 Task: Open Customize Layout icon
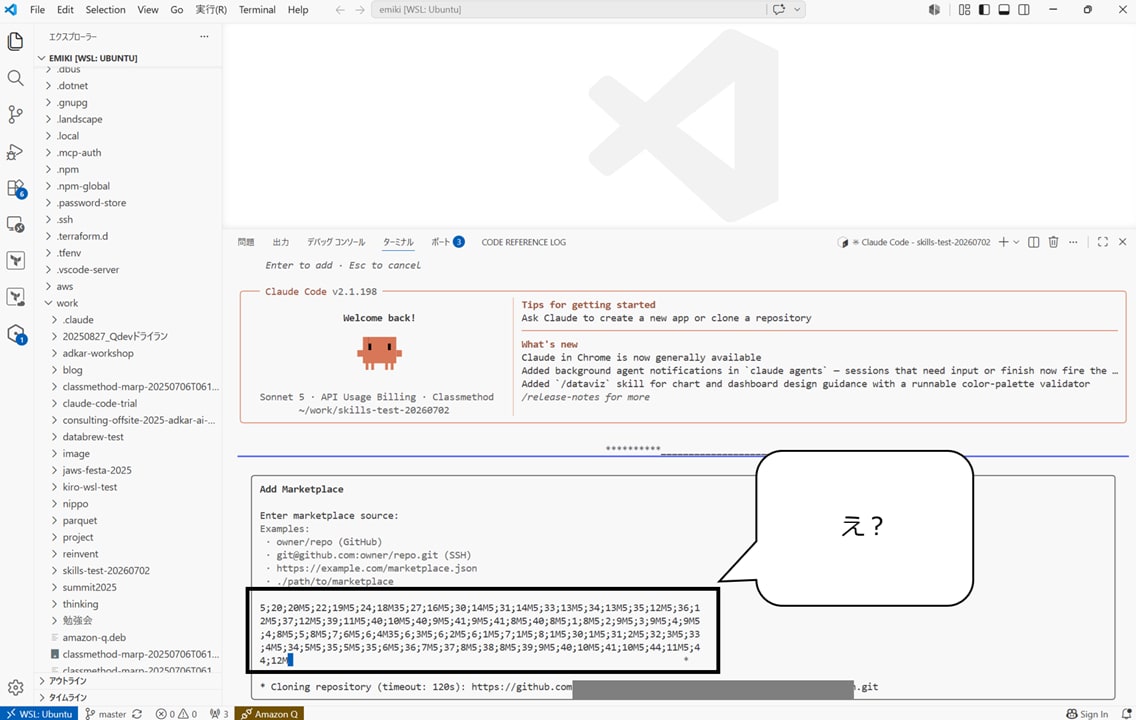click(x=964, y=9)
